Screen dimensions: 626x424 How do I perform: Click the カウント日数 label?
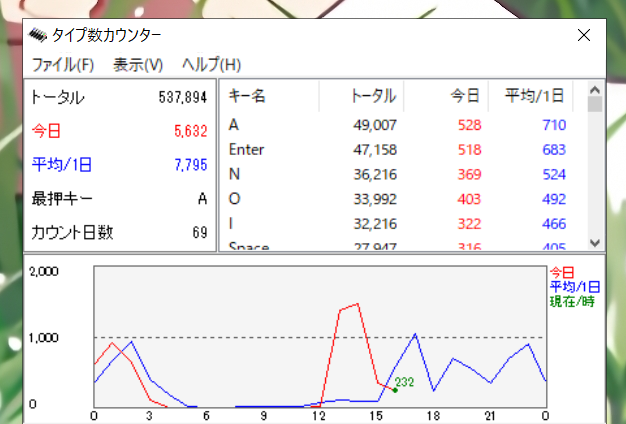coord(72,232)
